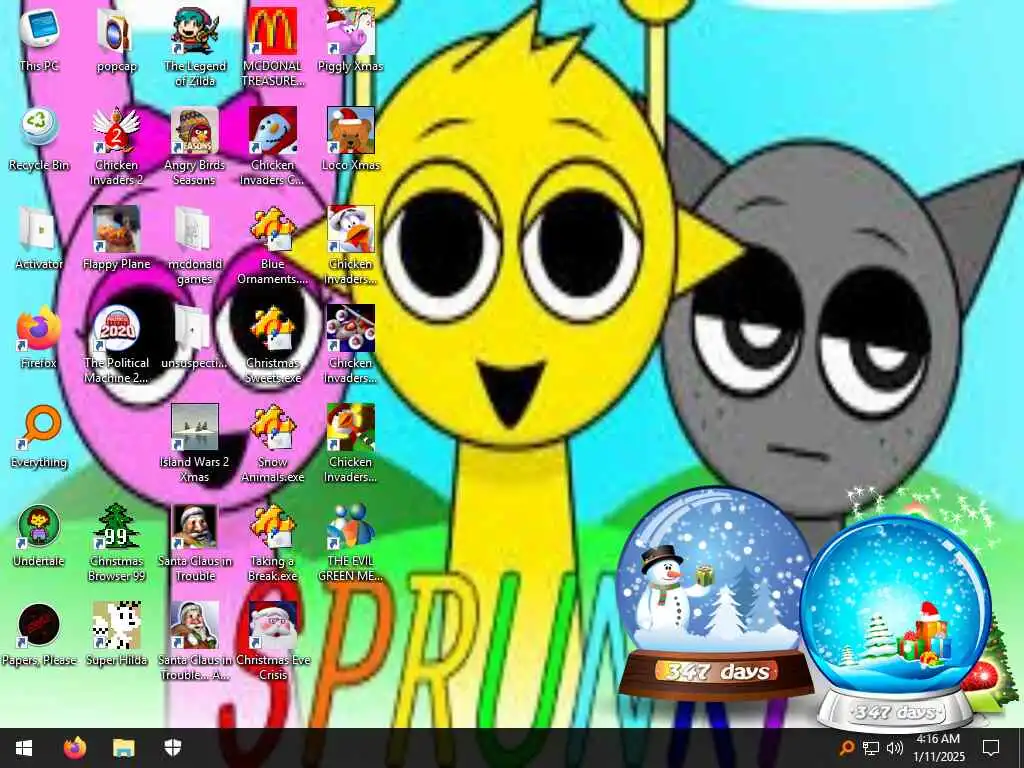Launch Undertale desktop shortcut
Image resolution: width=1024 pixels, height=768 pixels.
[39, 536]
